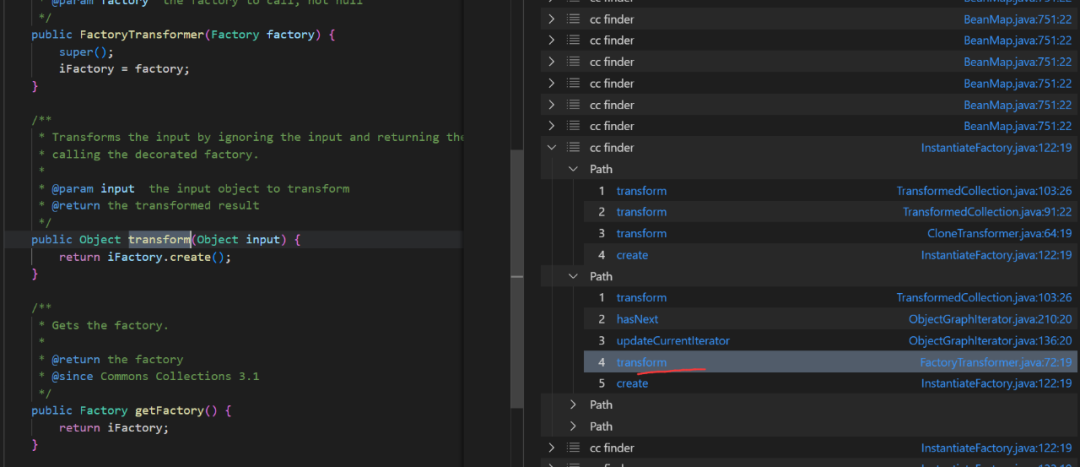The height and width of the screenshot is (467, 1080).
Task: Click list icon of the expanded cc finder result
Action: 573,148
